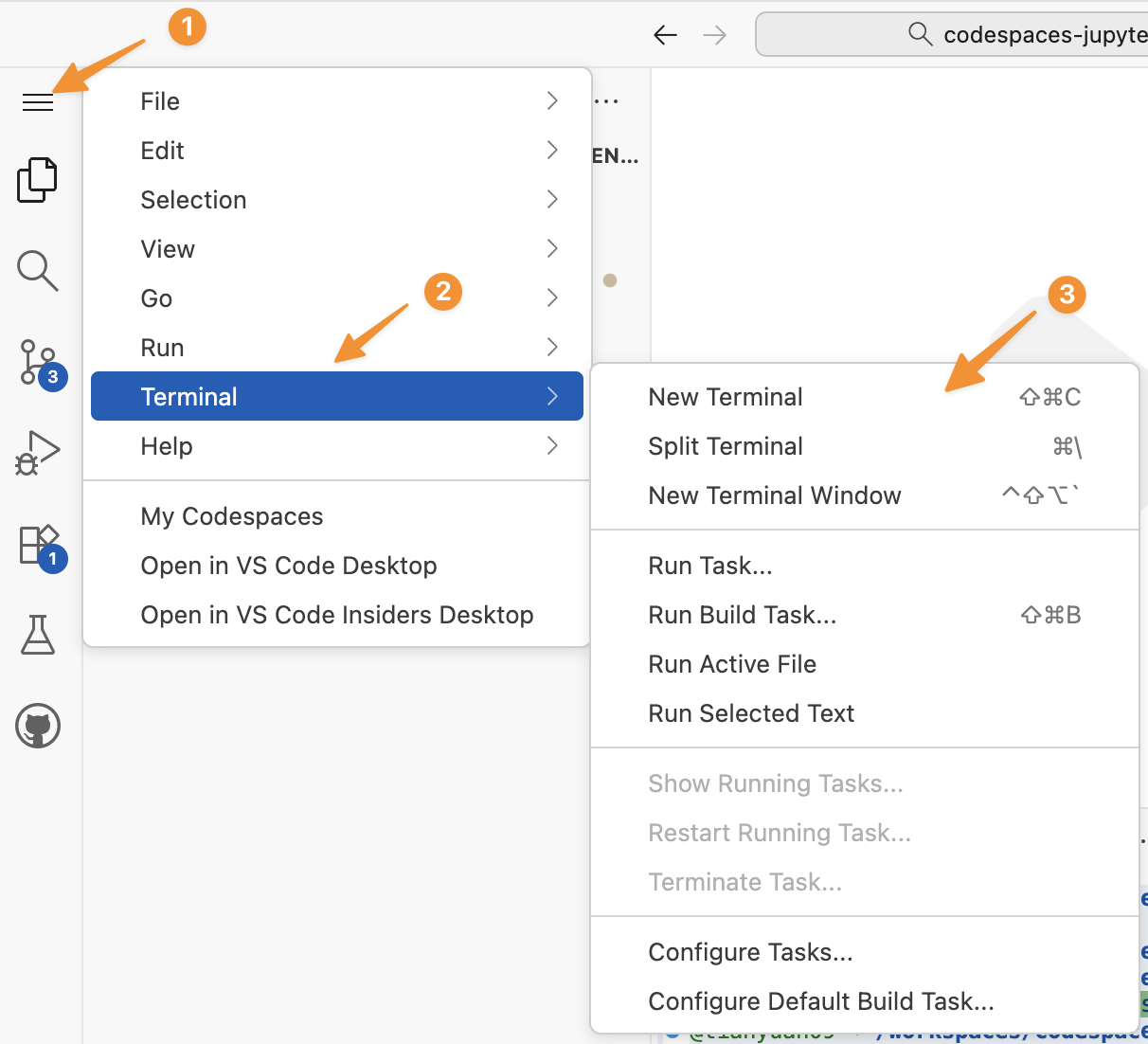This screenshot has height=1044, width=1148.
Task: Choose Split Terminal
Action: pyautogui.click(x=726, y=446)
